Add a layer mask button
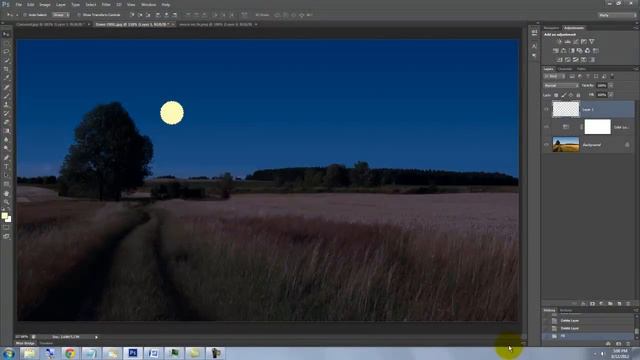This screenshot has height=360, width=640. 592,304
